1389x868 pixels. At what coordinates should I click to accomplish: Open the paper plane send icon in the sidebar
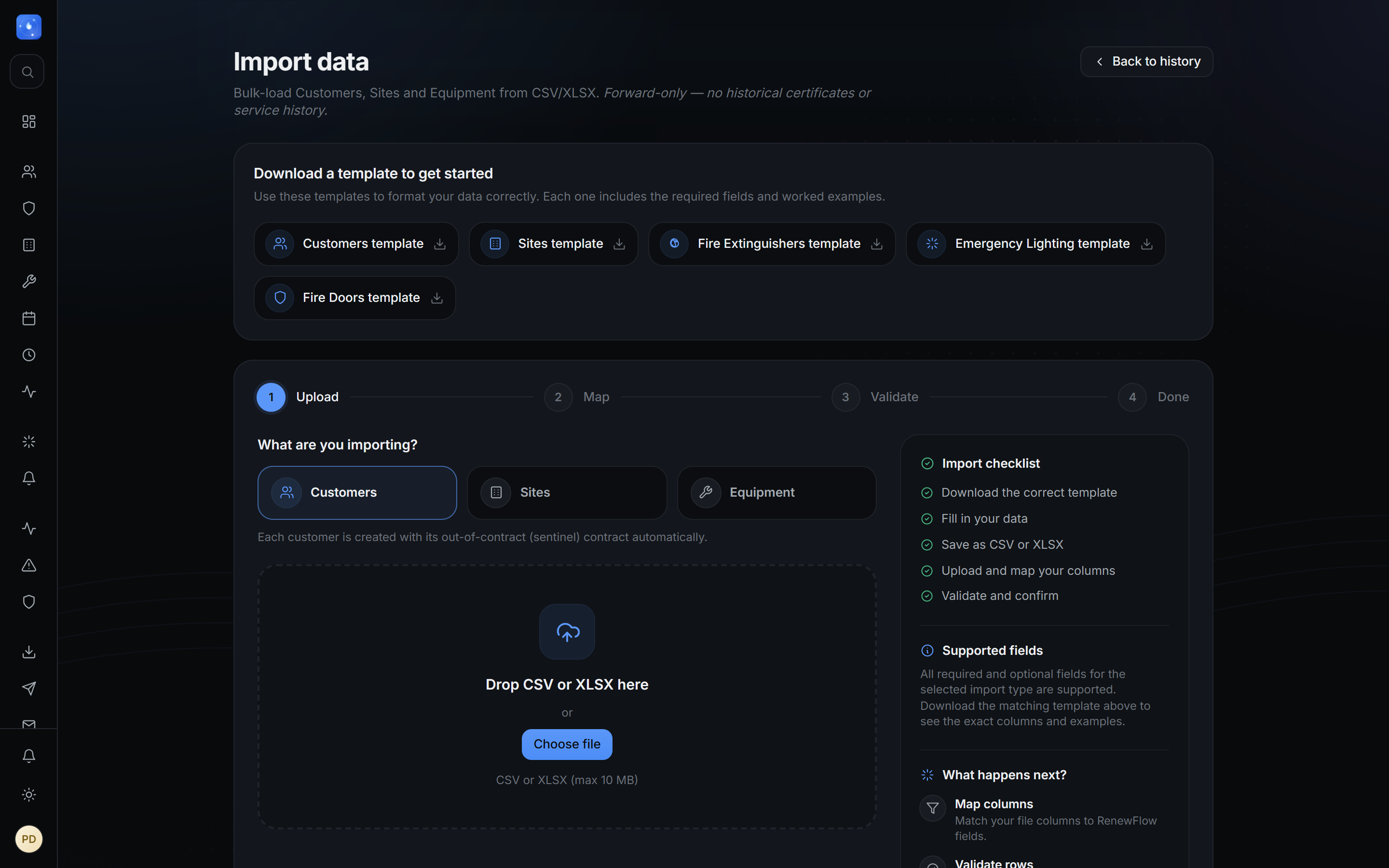[x=29, y=688]
